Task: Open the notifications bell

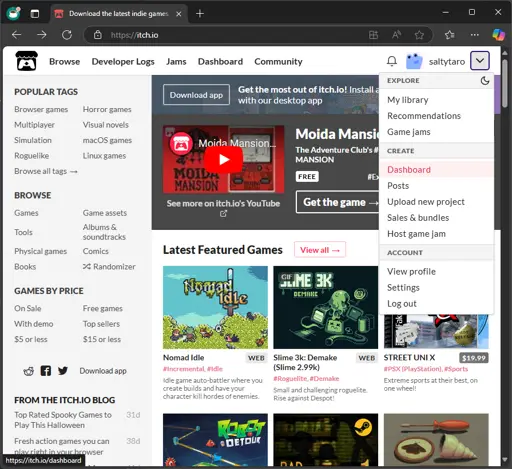Action: click(x=392, y=61)
